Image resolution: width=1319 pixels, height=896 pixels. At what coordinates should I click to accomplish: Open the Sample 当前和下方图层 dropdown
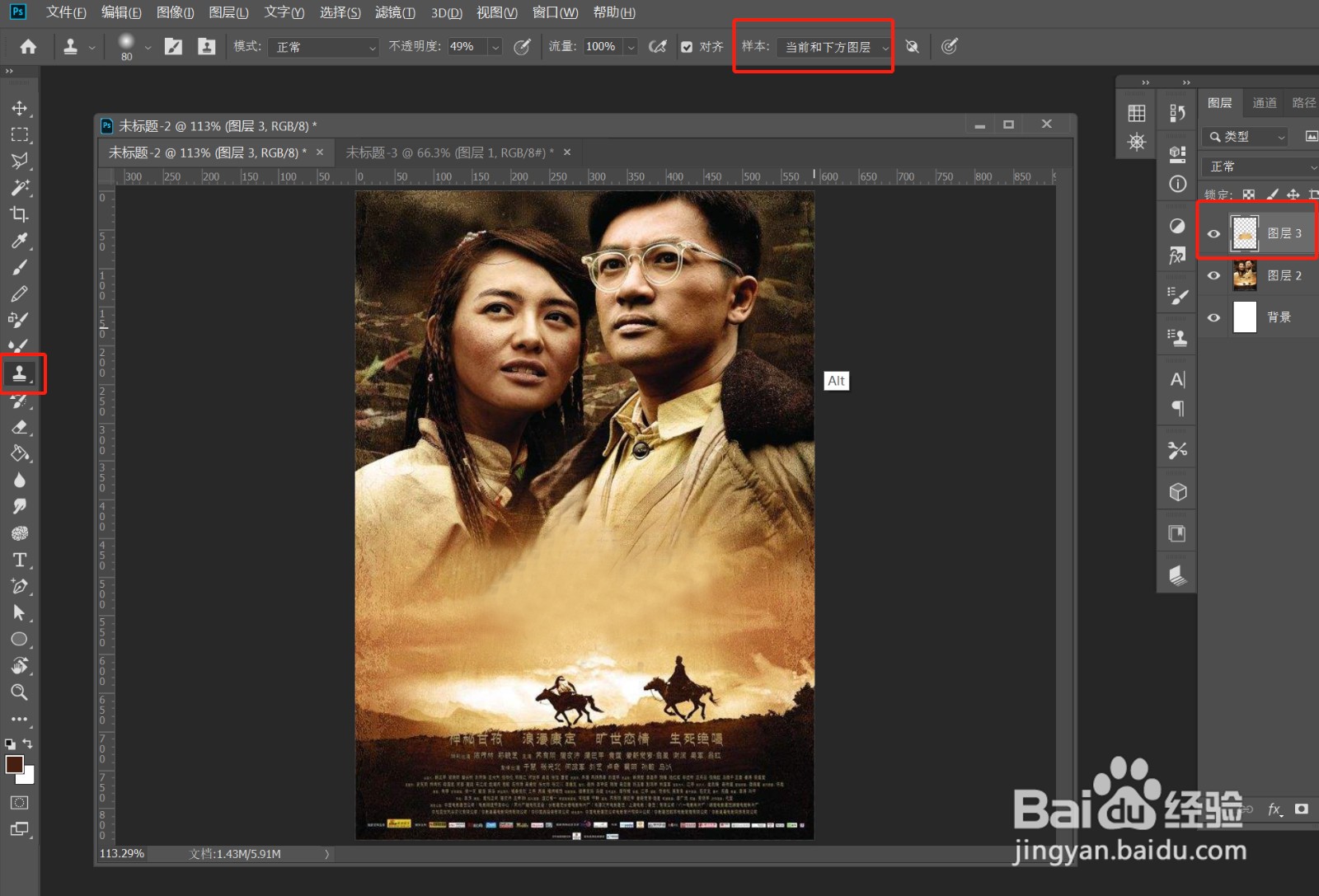point(834,47)
